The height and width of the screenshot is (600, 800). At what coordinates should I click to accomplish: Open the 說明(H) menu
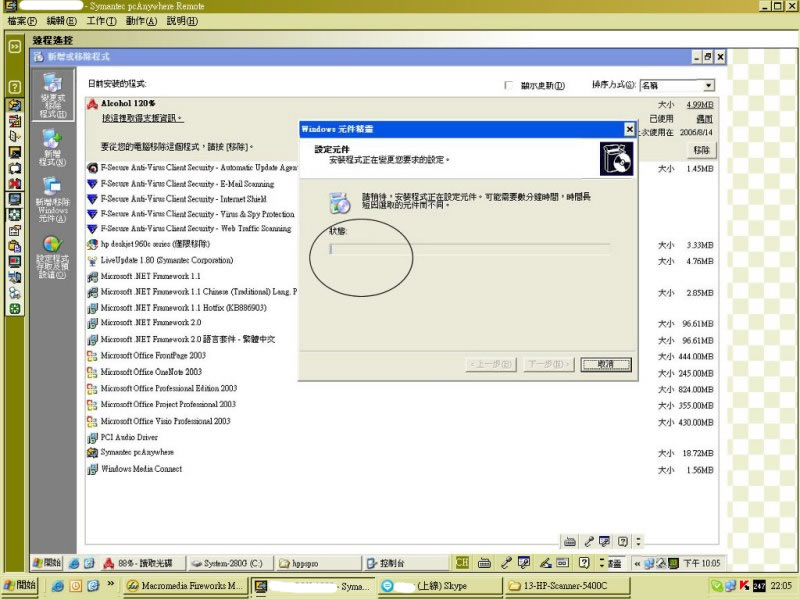point(182,21)
